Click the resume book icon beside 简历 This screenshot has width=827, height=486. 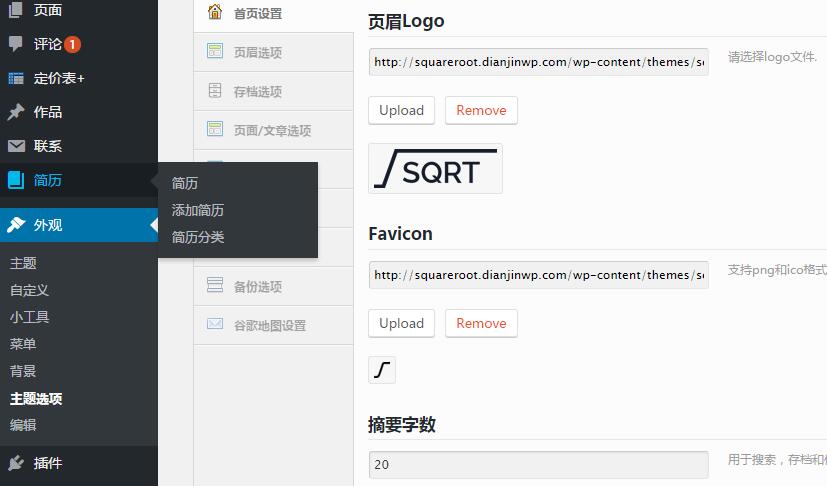16,180
